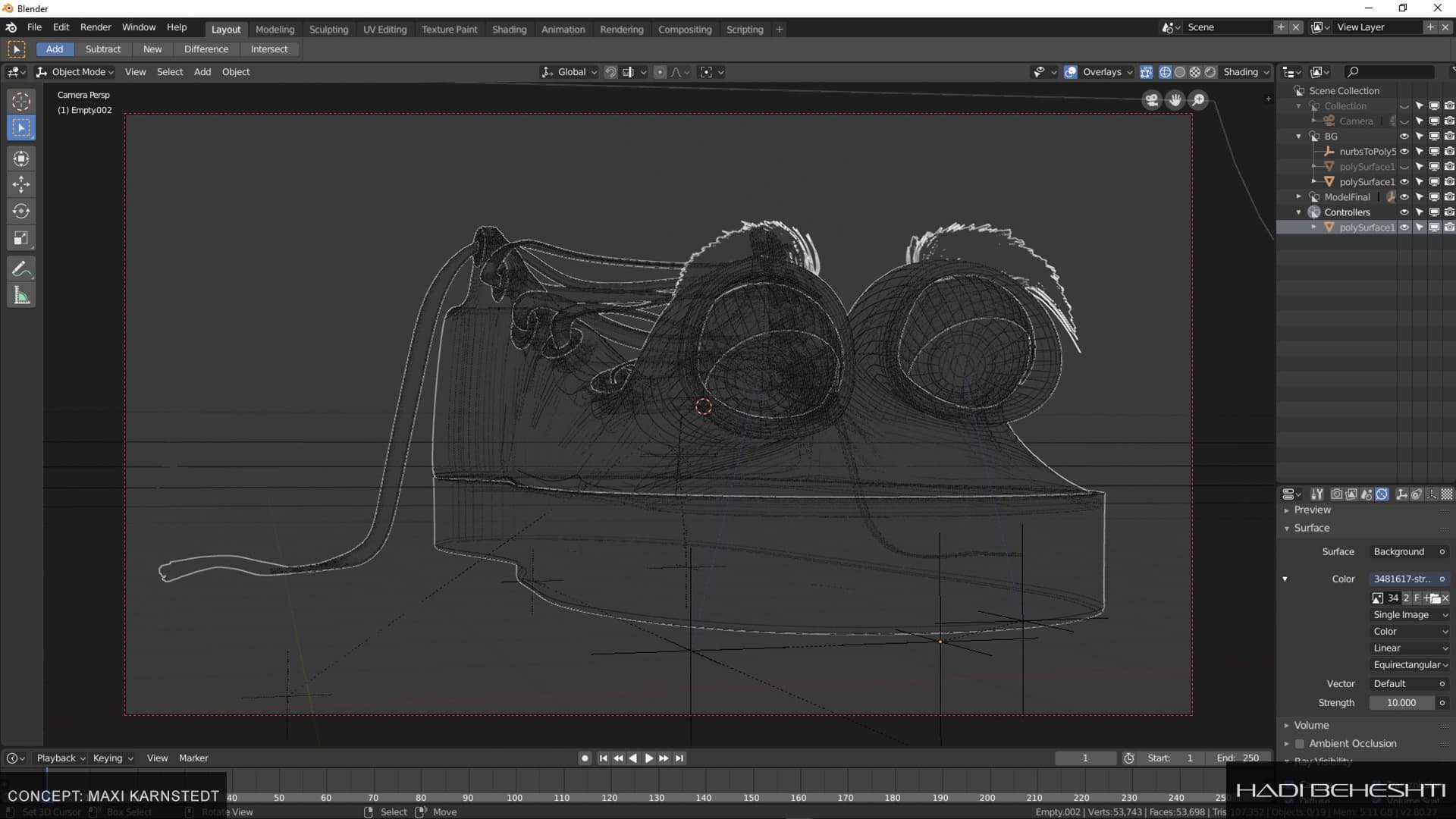Activate the Move tool

21,184
